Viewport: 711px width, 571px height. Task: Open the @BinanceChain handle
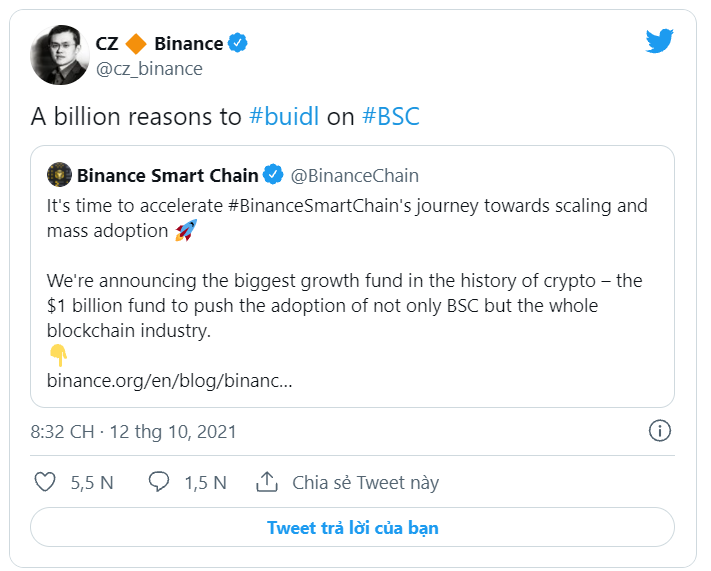354,175
